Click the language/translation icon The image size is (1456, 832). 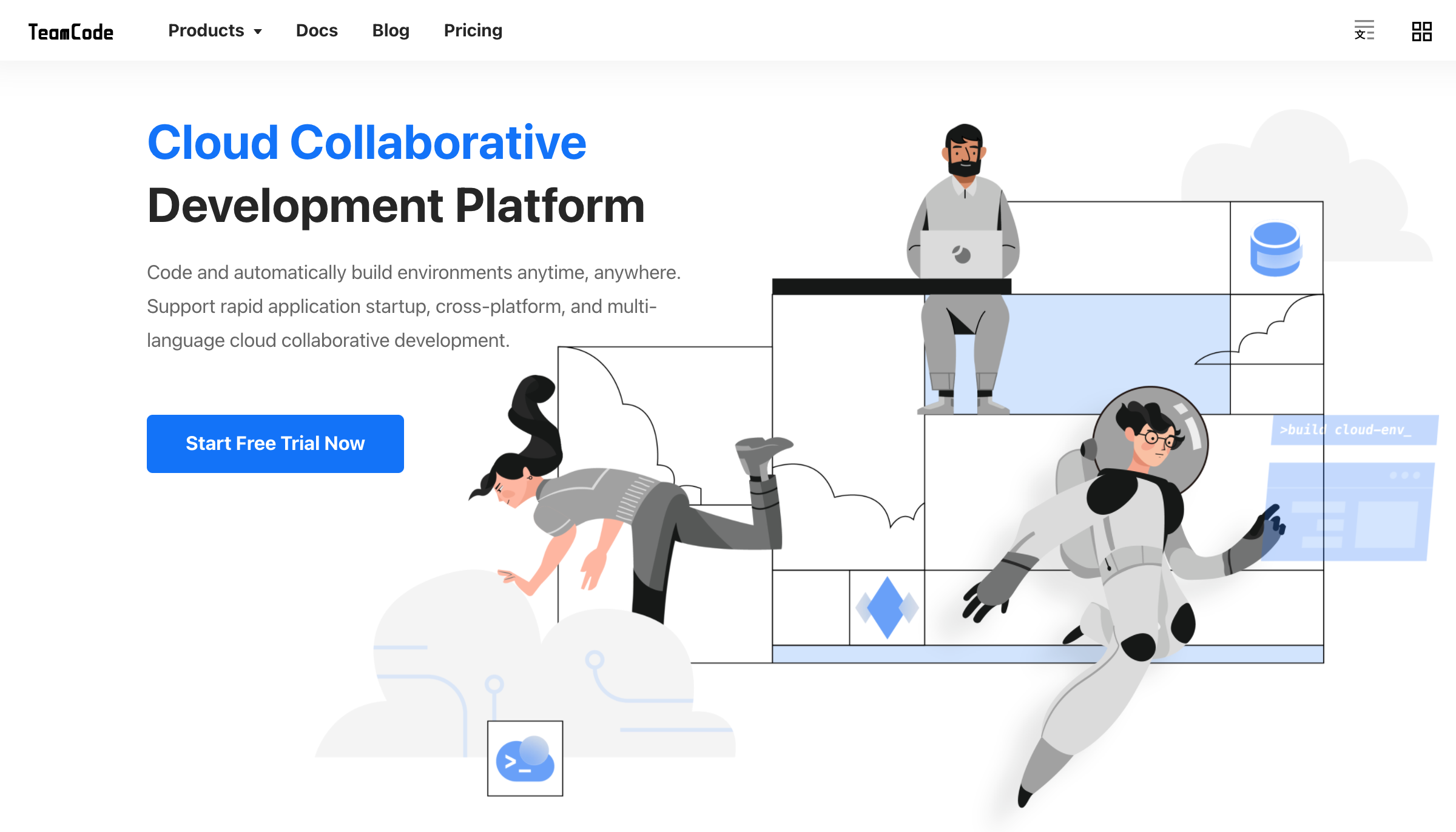point(1363,30)
